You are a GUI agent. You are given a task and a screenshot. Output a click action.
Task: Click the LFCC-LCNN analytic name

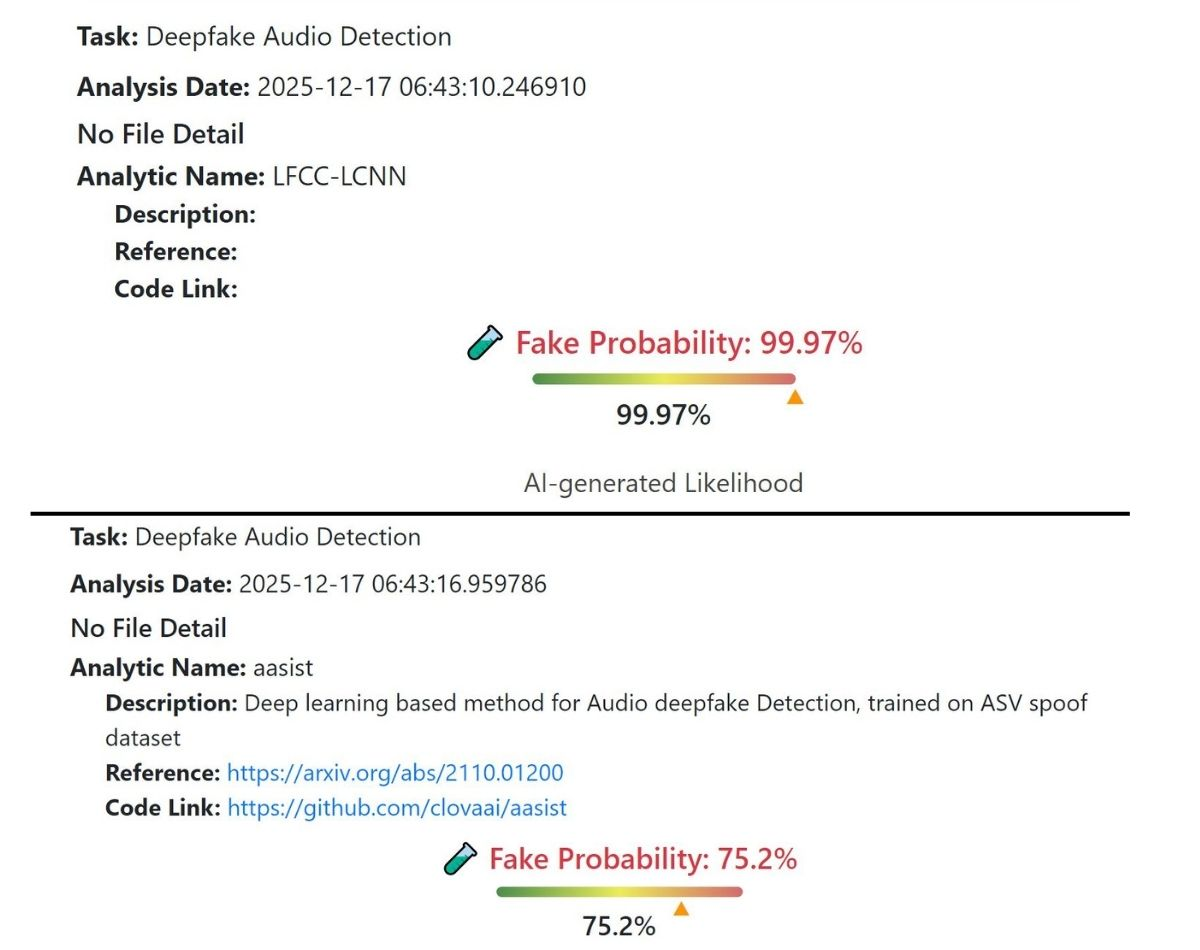(340, 177)
